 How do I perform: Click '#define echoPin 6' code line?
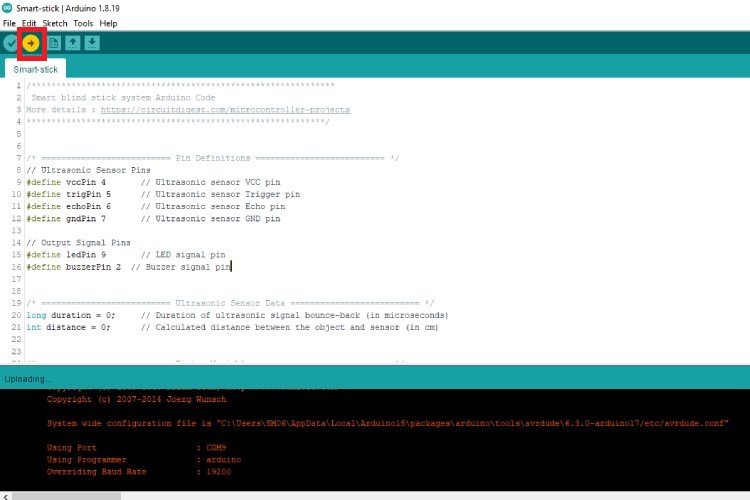coord(68,206)
